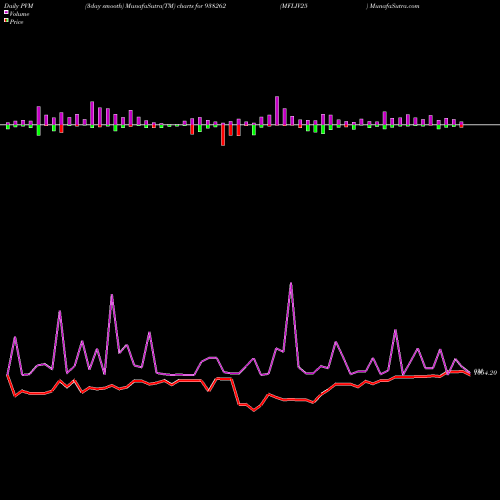Click the tallest magenta volume bar
Image resolution: width=500 pixels, height=500 pixels.
pos(277,111)
